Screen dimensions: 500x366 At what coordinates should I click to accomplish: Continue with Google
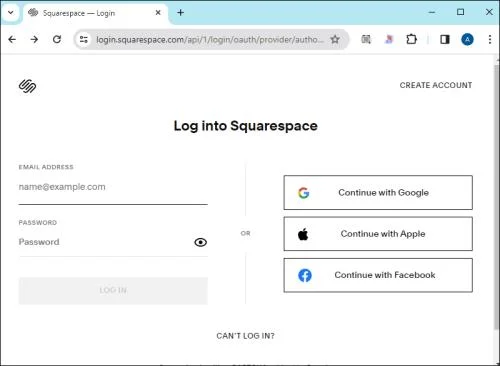tap(378, 193)
